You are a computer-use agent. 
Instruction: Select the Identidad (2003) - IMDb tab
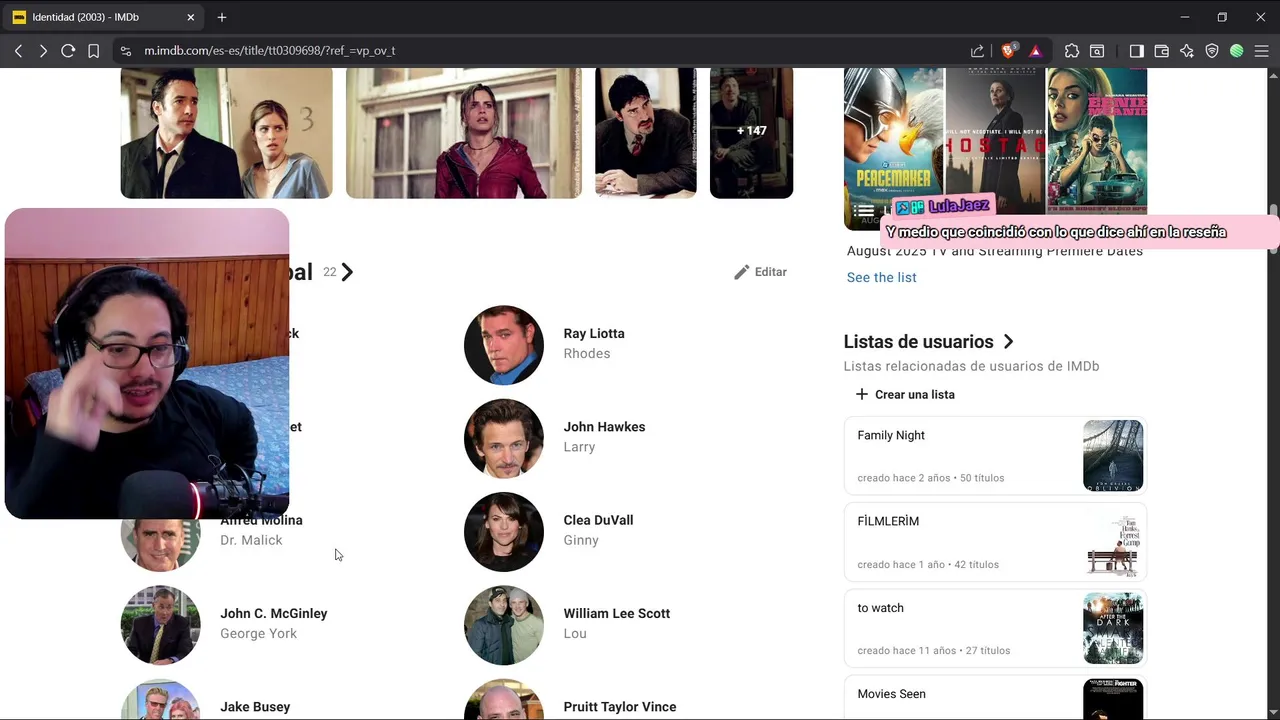104,17
